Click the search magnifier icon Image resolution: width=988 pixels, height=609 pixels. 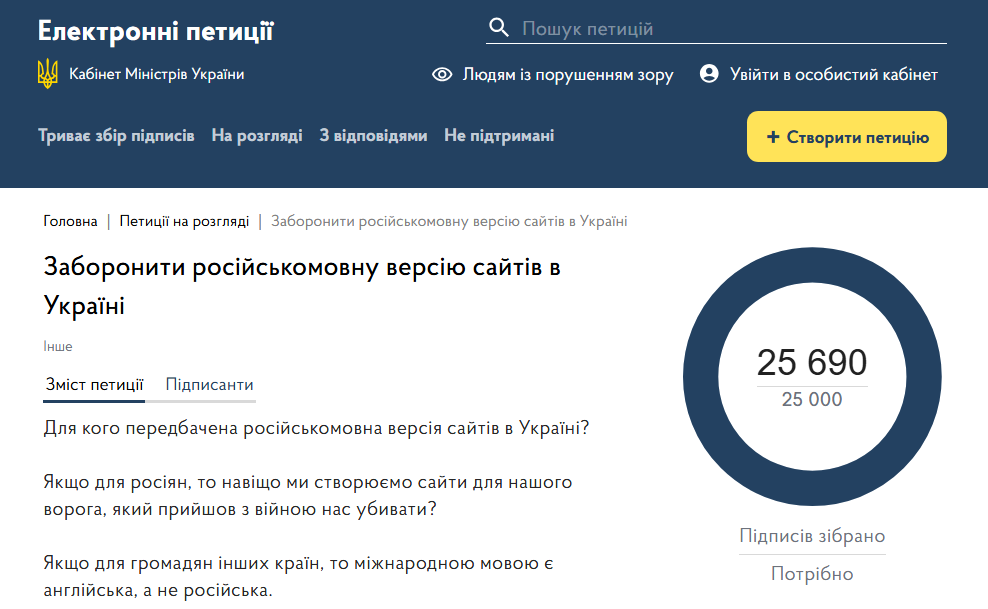pyautogui.click(x=498, y=28)
